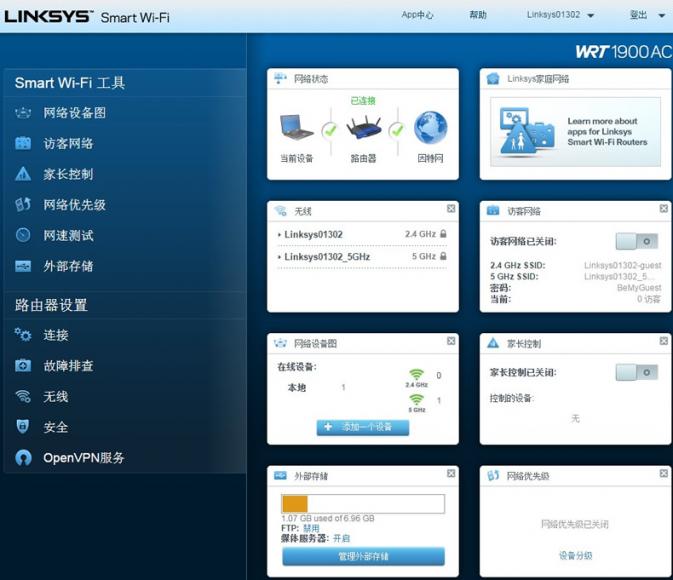Click the 连接 sidebar label
The image size is (673, 580).
[56, 335]
